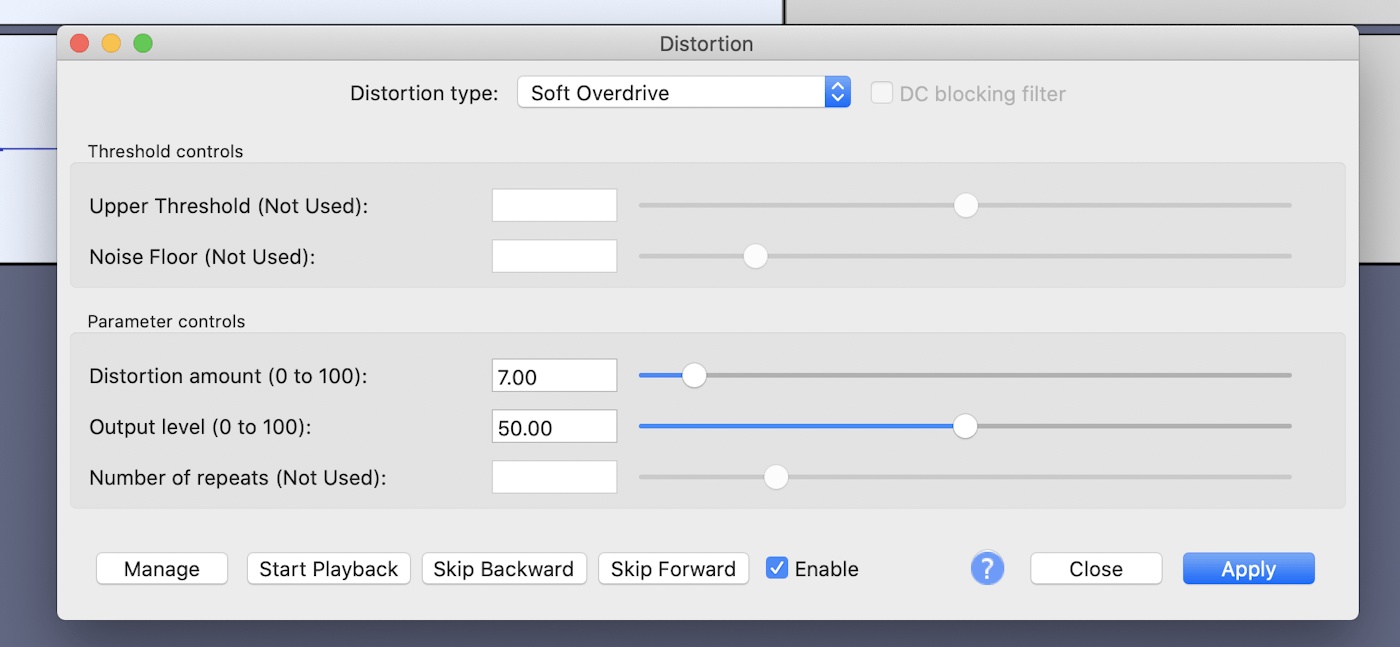Click the Distortion amount slider handle

[694, 376]
